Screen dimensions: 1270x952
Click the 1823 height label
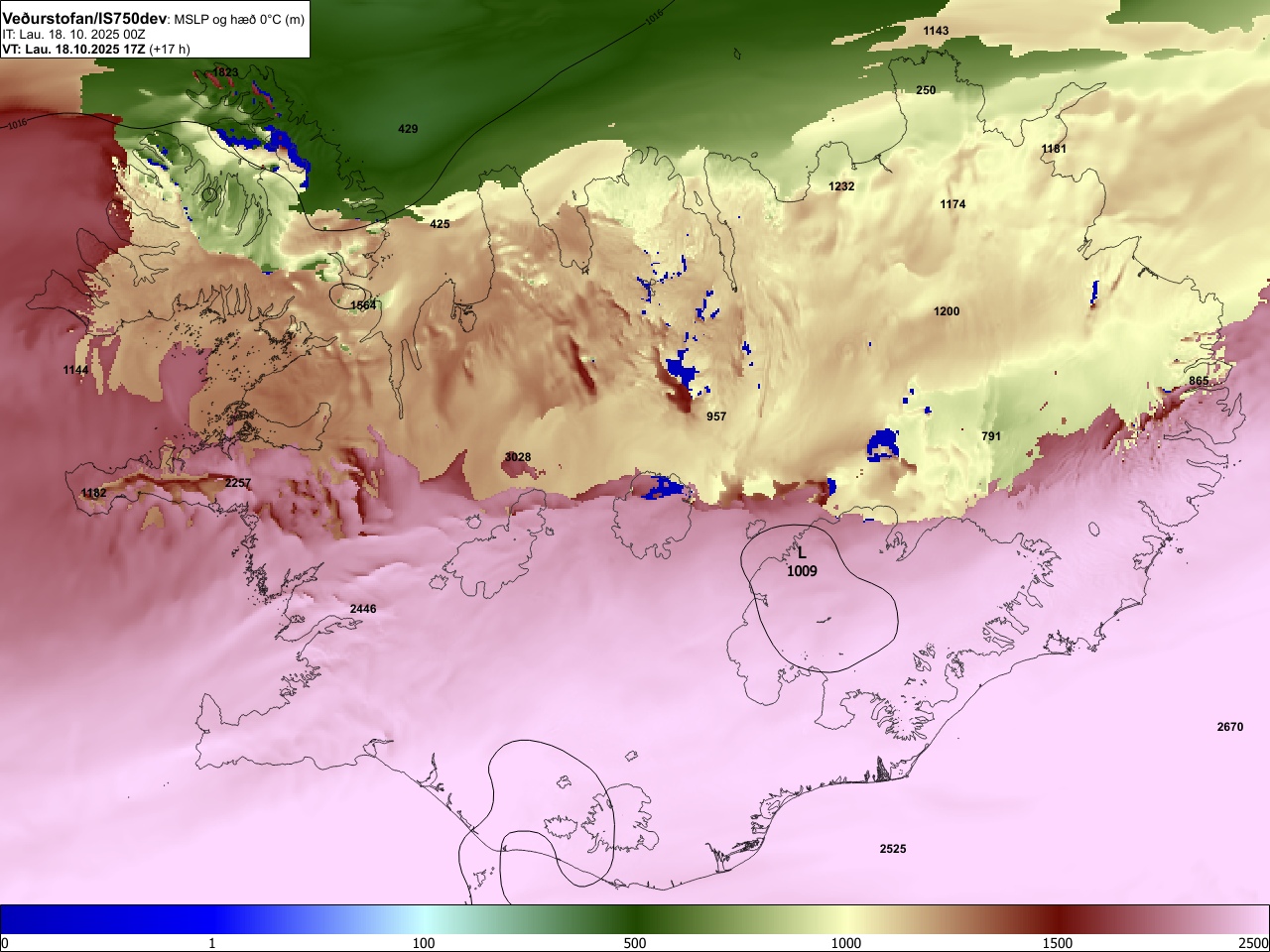point(226,72)
